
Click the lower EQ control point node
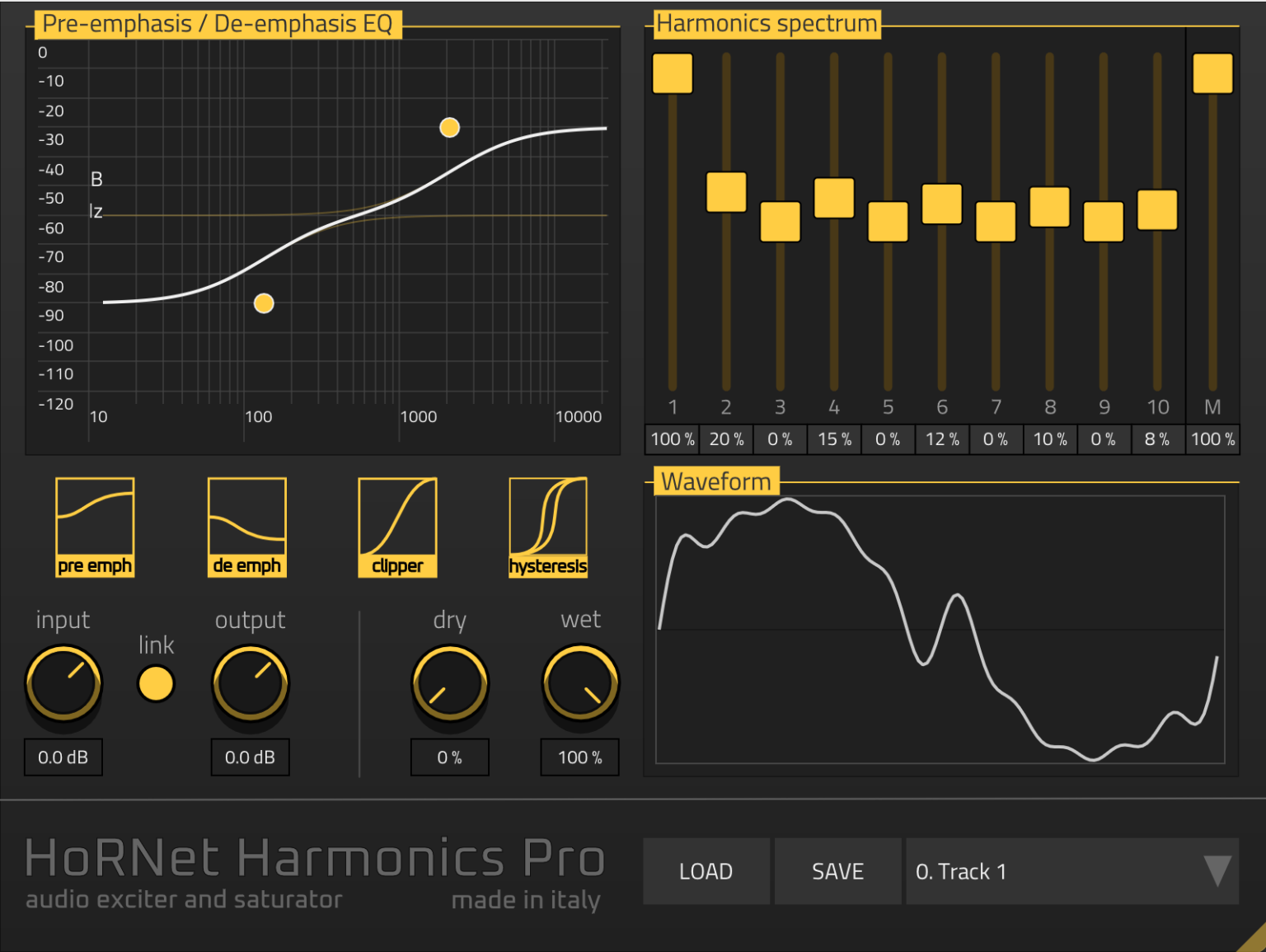264,303
